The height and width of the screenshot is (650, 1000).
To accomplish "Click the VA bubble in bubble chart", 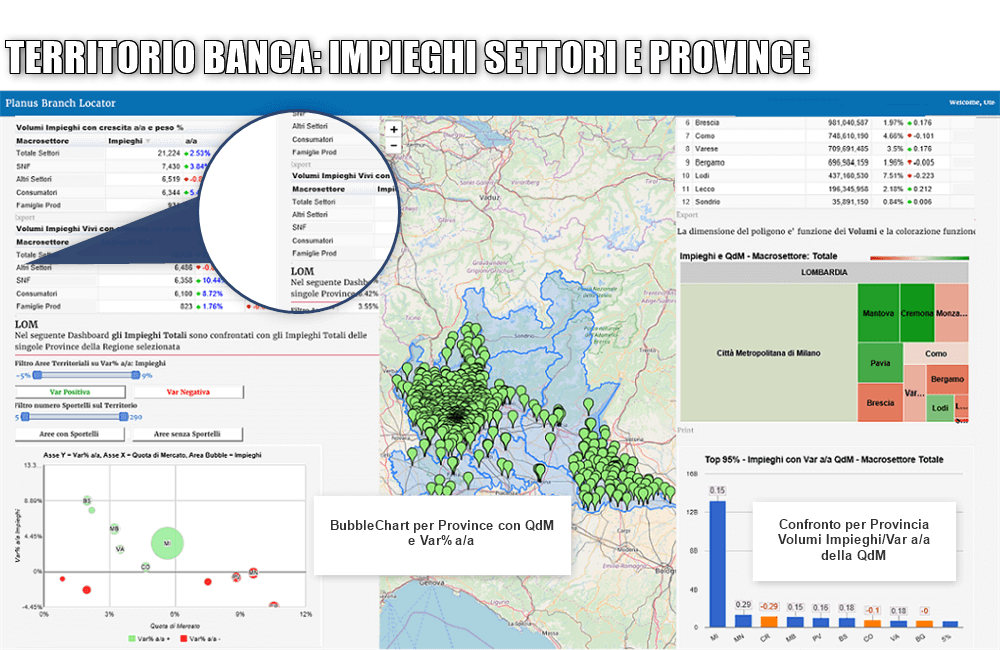I will coord(120,549).
